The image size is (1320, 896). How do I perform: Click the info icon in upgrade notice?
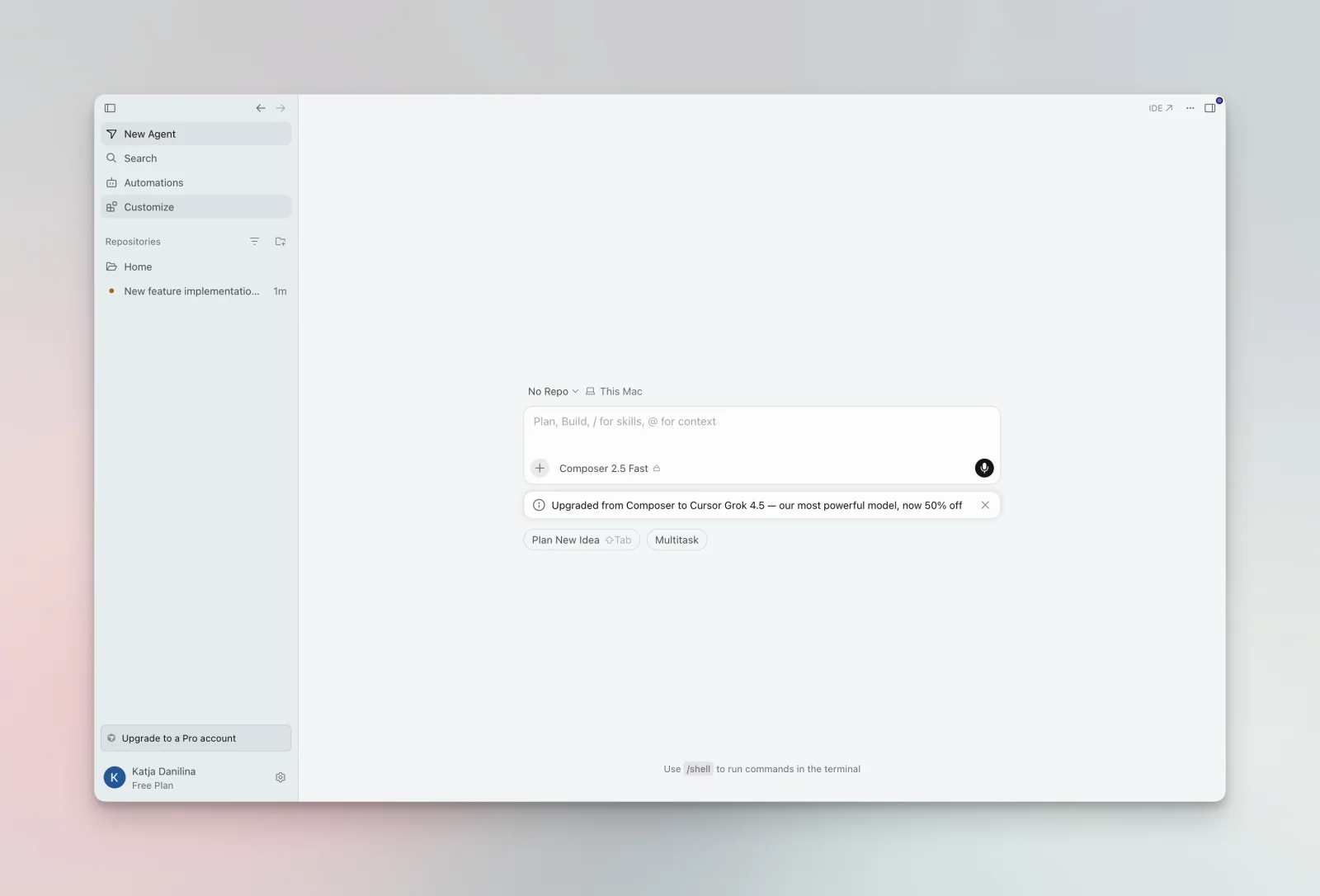[x=539, y=505]
